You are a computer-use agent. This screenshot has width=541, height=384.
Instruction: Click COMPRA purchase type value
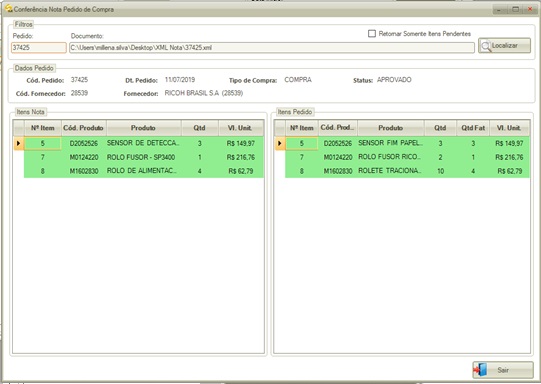click(298, 80)
